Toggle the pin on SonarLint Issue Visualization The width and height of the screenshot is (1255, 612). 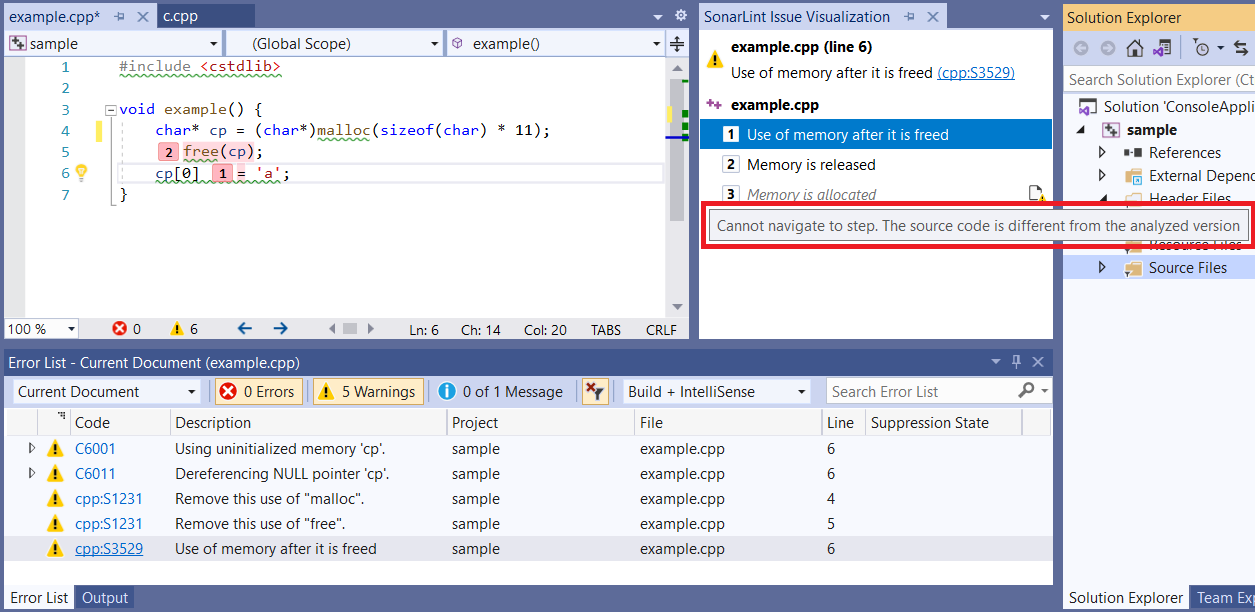pyautogui.click(x=912, y=16)
